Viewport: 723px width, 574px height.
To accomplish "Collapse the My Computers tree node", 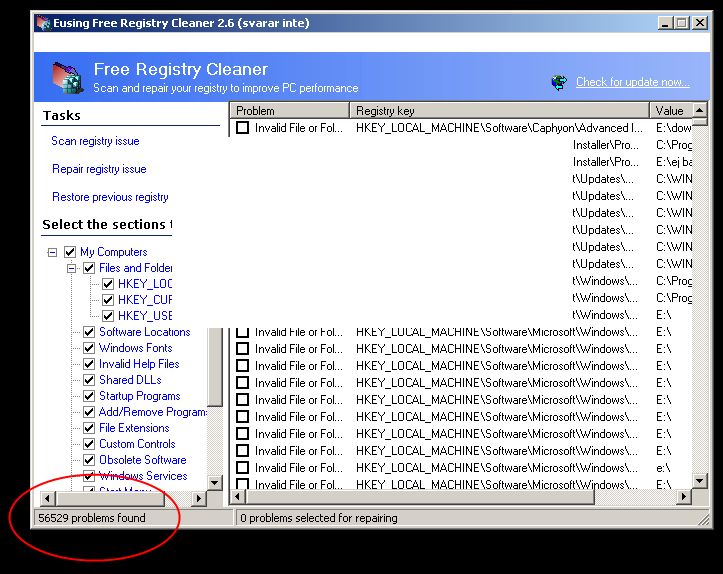I will [53, 252].
